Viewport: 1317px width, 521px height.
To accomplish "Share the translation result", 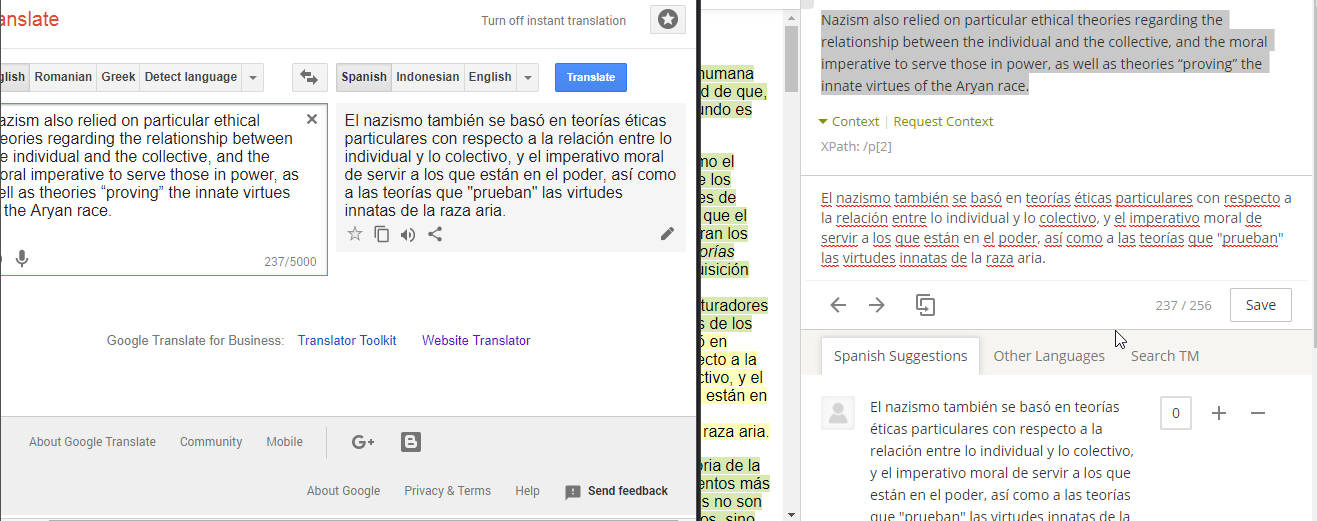I will (435, 234).
